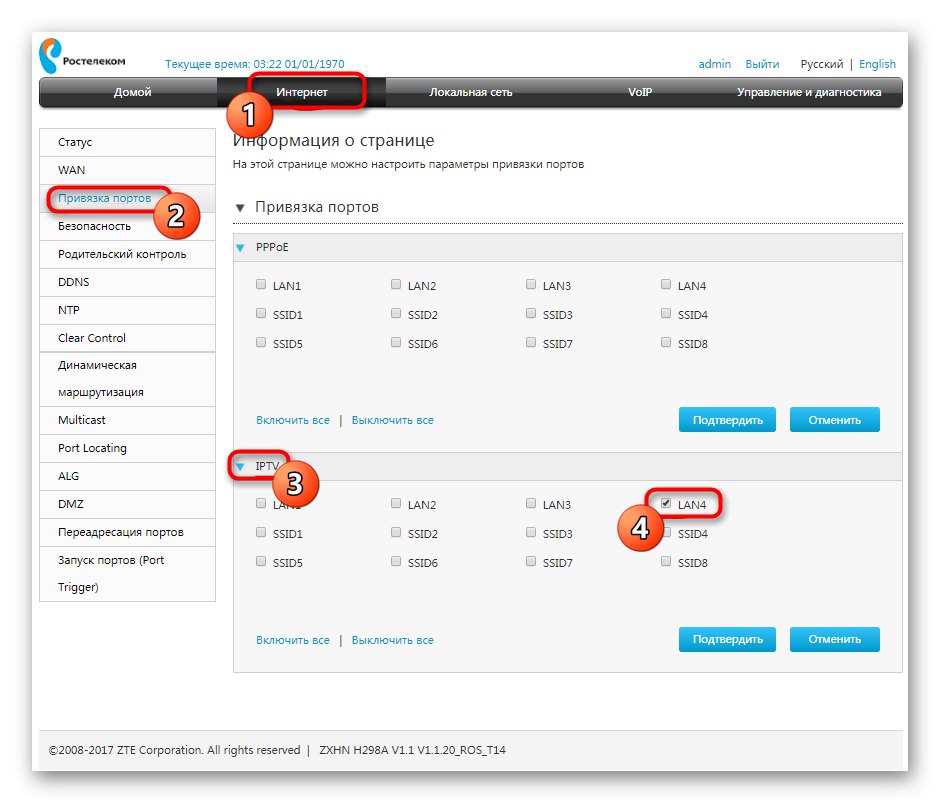This screenshot has height=803, width=940.
Task: Click Выключить все under PPPoE
Action: 392,420
